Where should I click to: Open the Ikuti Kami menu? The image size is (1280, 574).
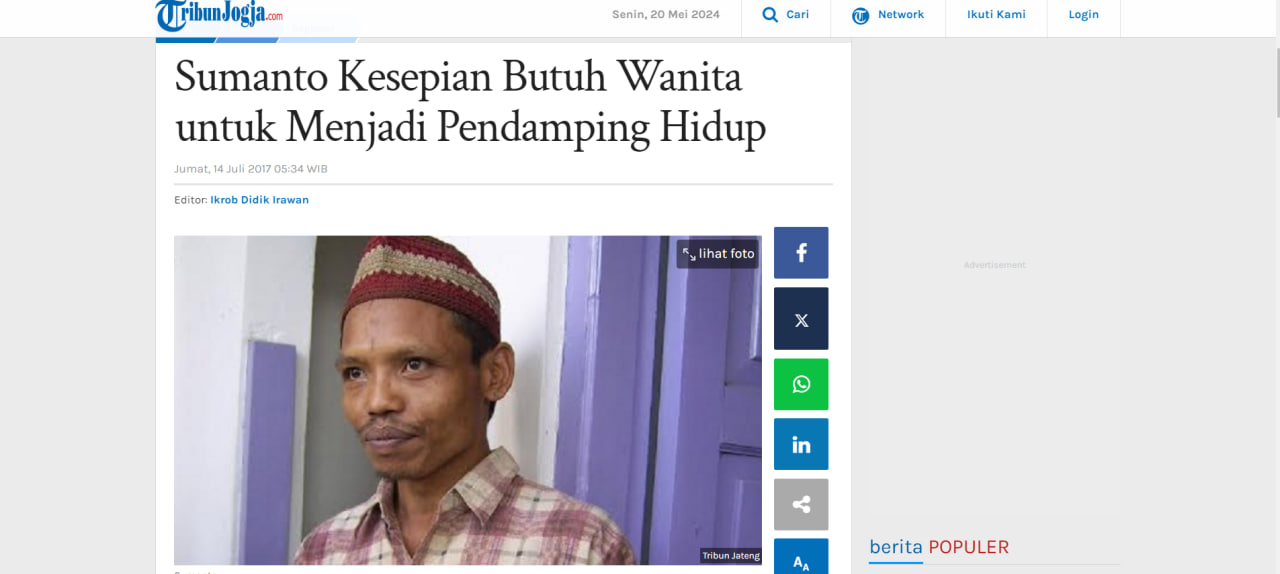996,15
